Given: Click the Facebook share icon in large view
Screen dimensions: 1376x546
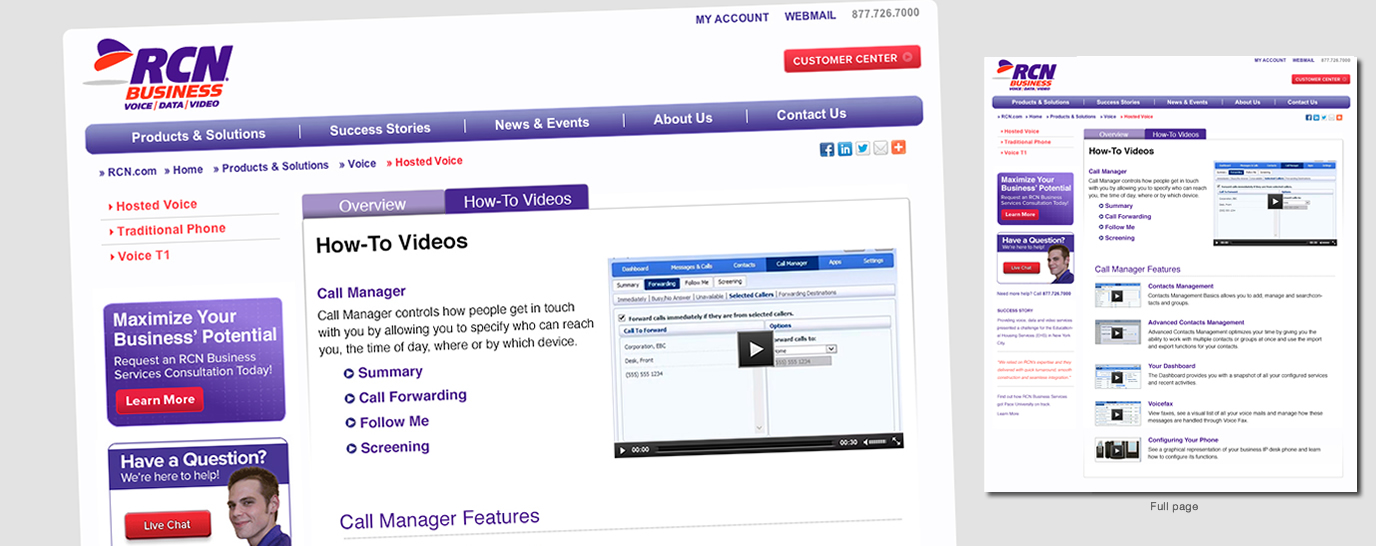Looking at the screenshot, I should tap(827, 149).
